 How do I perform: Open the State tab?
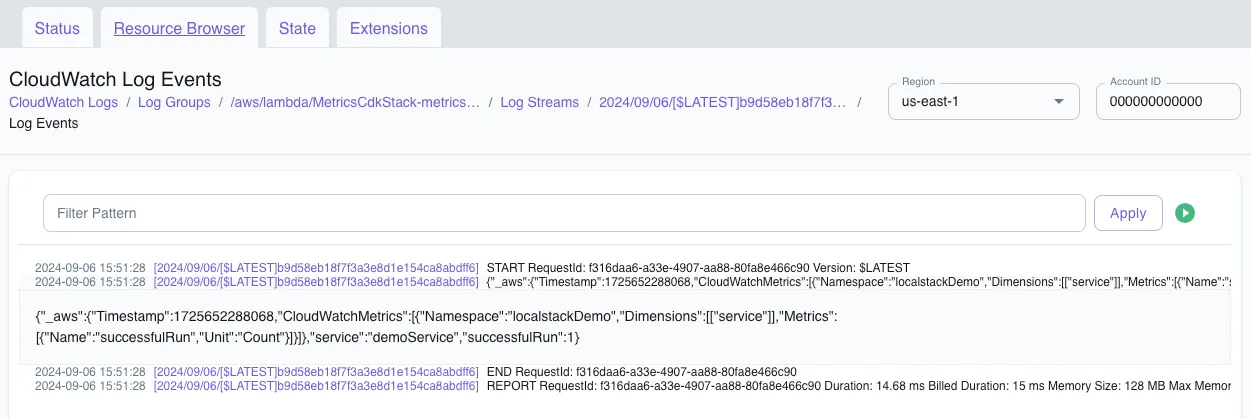click(297, 28)
